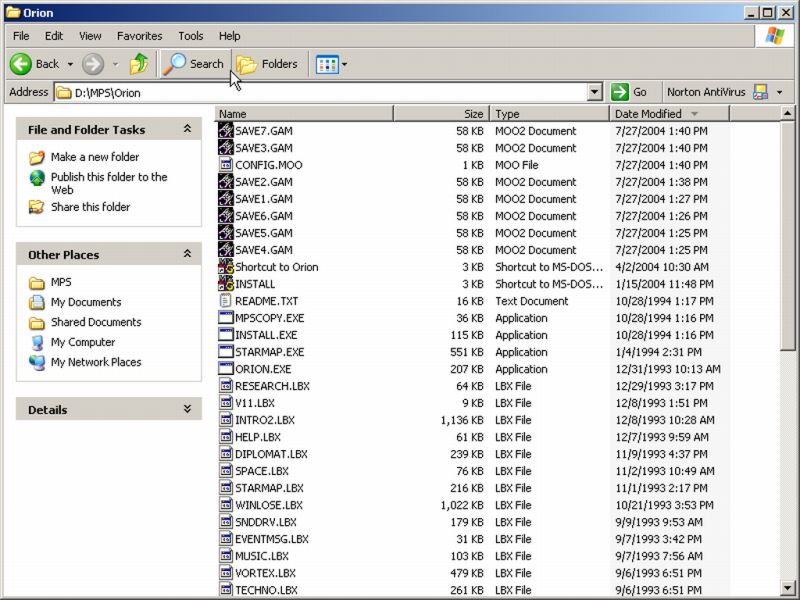Click the Up folder icon in toolbar

tap(139, 64)
